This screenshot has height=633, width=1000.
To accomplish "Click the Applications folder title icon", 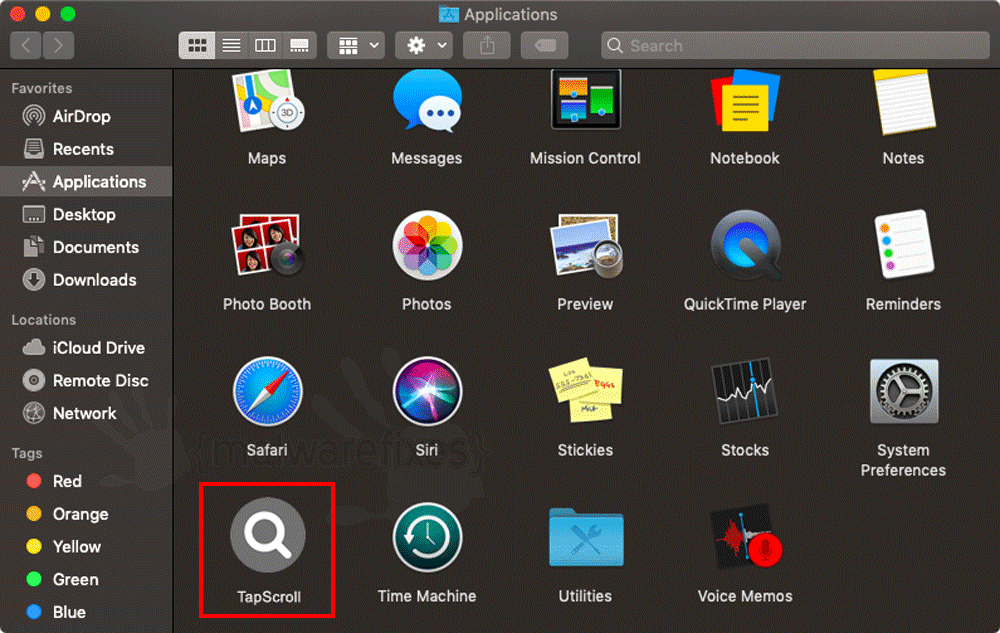I will pos(449,14).
